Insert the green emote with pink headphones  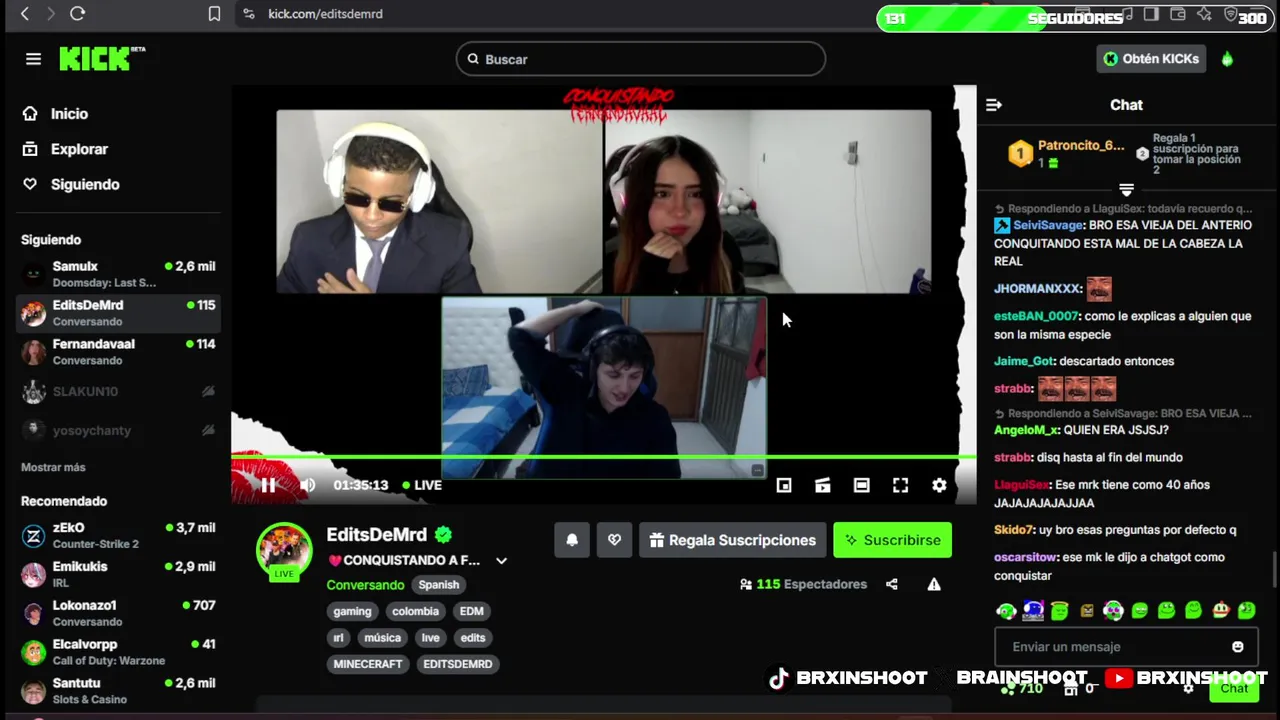pyautogui.click(x=1113, y=610)
